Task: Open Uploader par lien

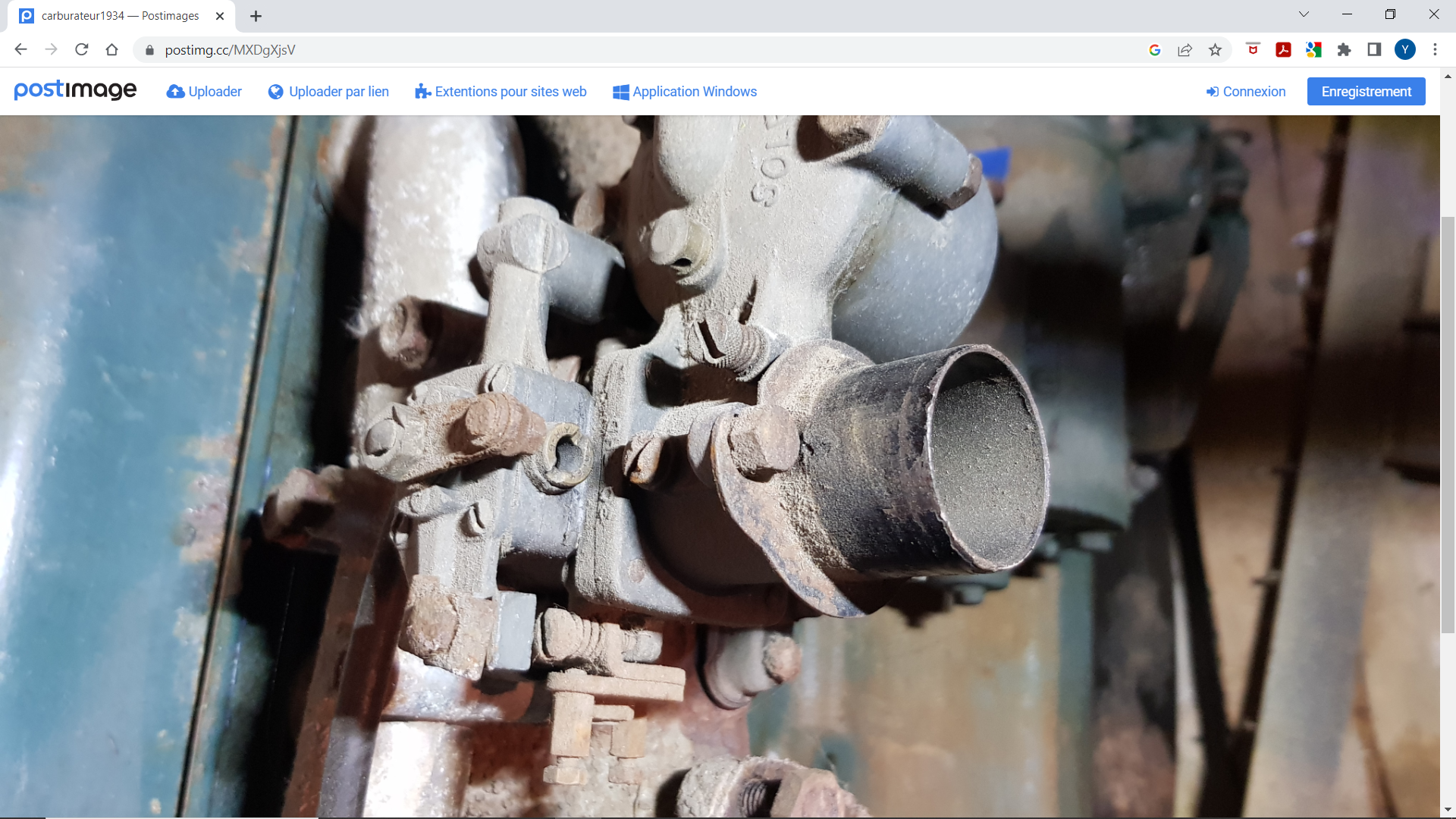Action: (328, 92)
